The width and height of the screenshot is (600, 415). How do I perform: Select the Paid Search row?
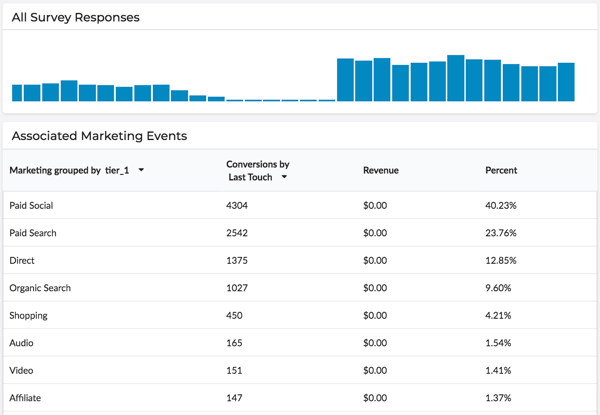300,233
